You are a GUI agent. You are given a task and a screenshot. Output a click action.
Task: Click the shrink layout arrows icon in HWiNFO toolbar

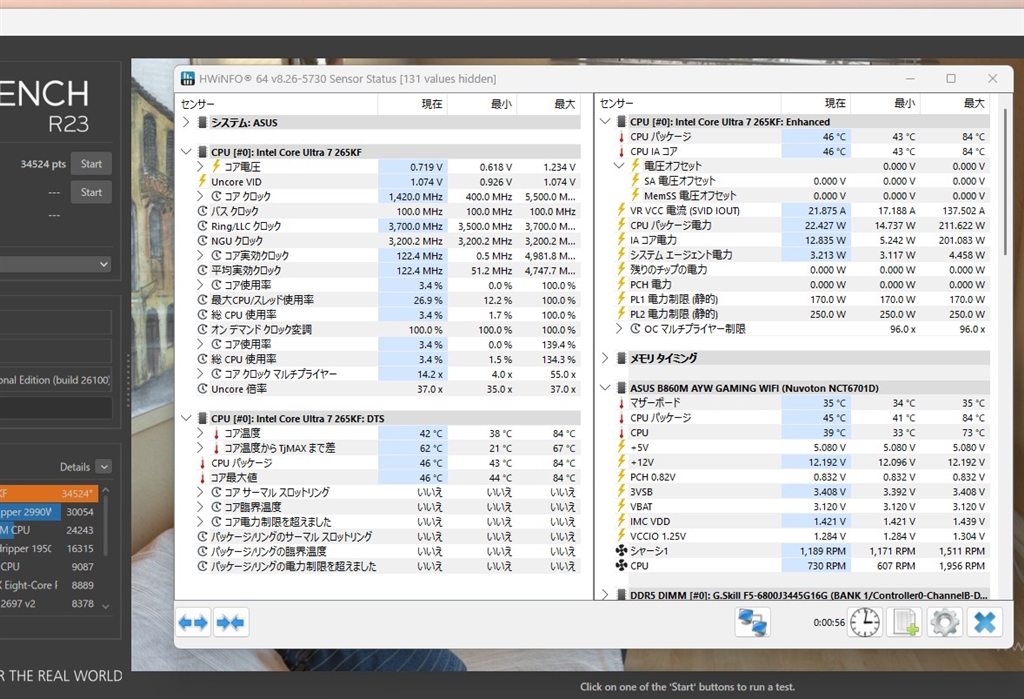(x=231, y=623)
